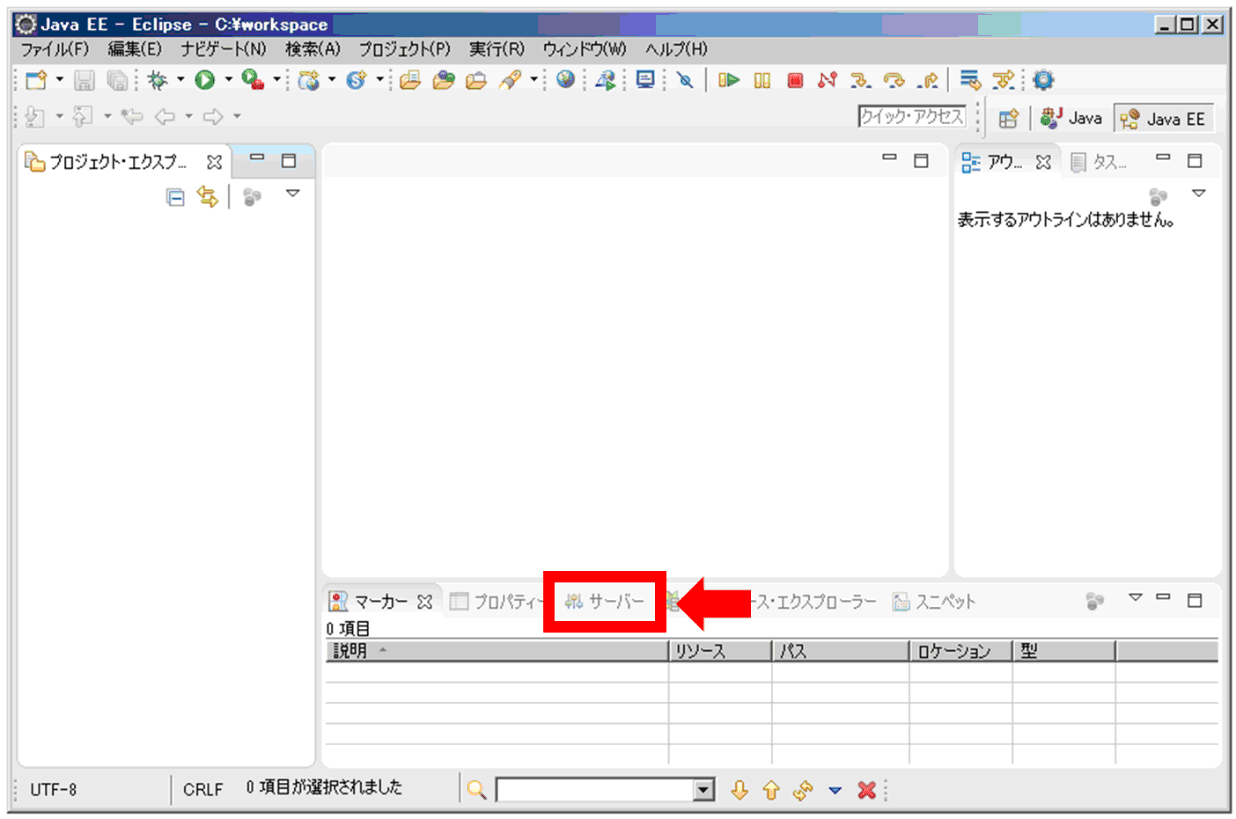Click the red Terminate square icon
1236x819 pixels.
coord(795,80)
